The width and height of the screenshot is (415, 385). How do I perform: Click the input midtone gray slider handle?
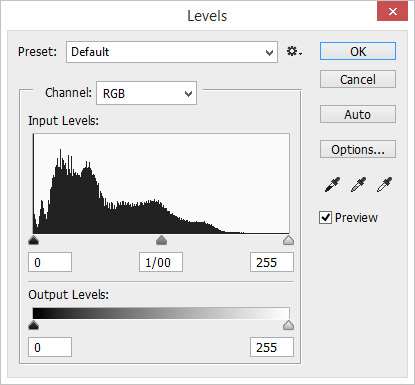(161, 240)
